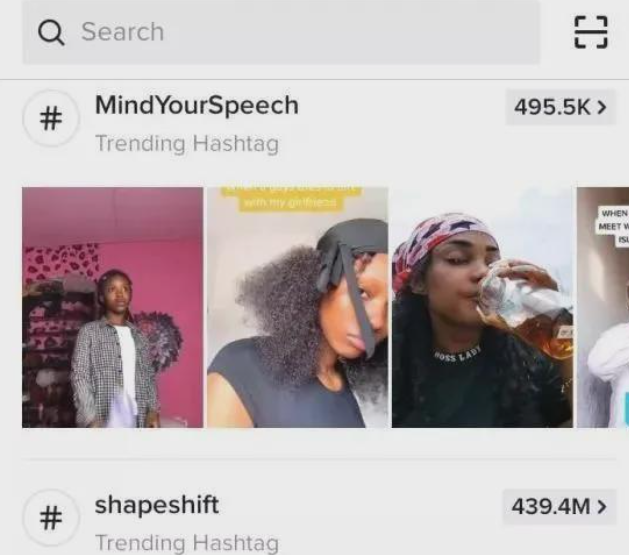Tap the QR code scan icon
This screenshot has width=629, height=555.
(x=590, y=32)
